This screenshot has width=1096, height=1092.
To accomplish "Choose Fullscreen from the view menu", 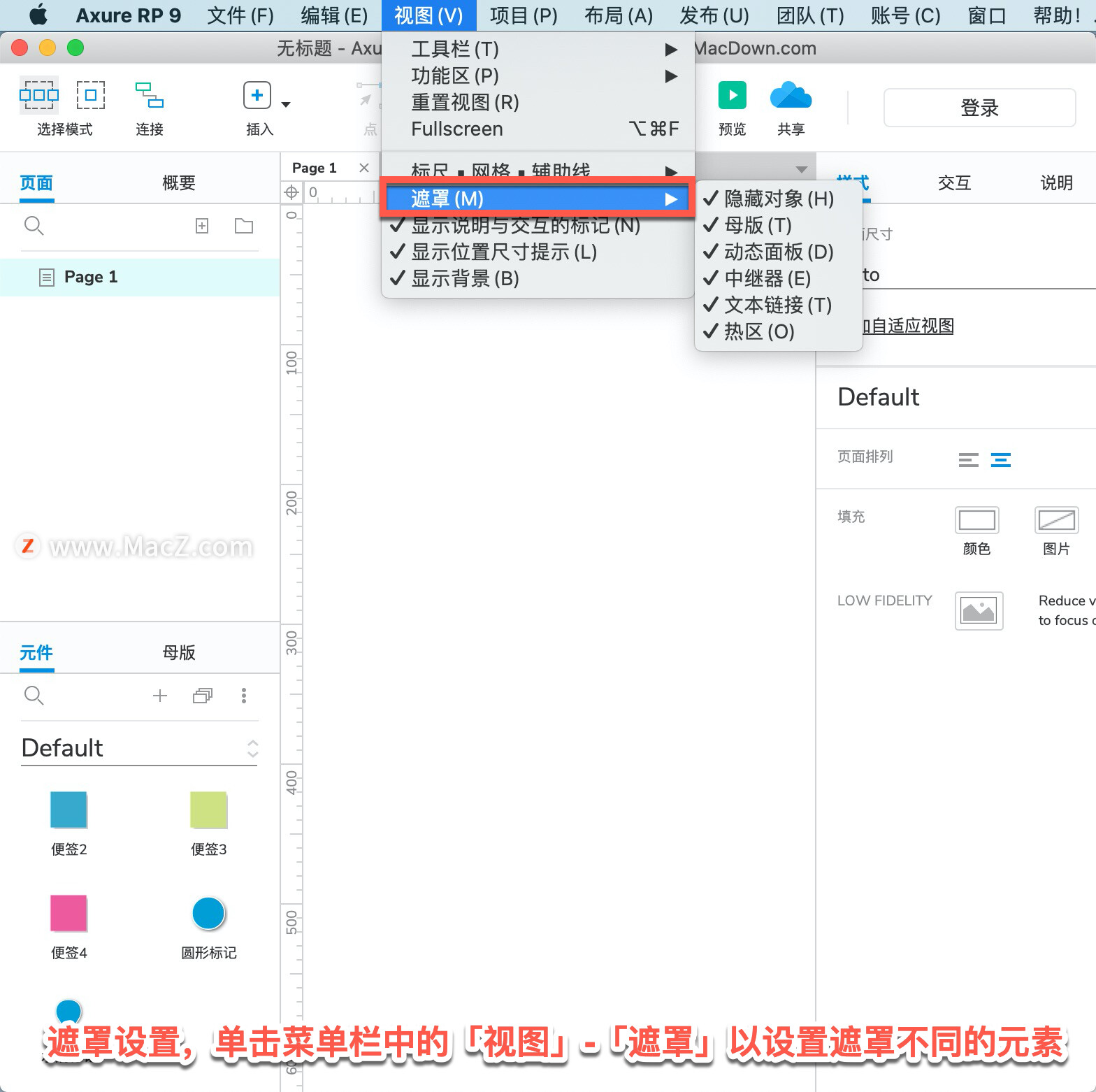I will point(538,129).
